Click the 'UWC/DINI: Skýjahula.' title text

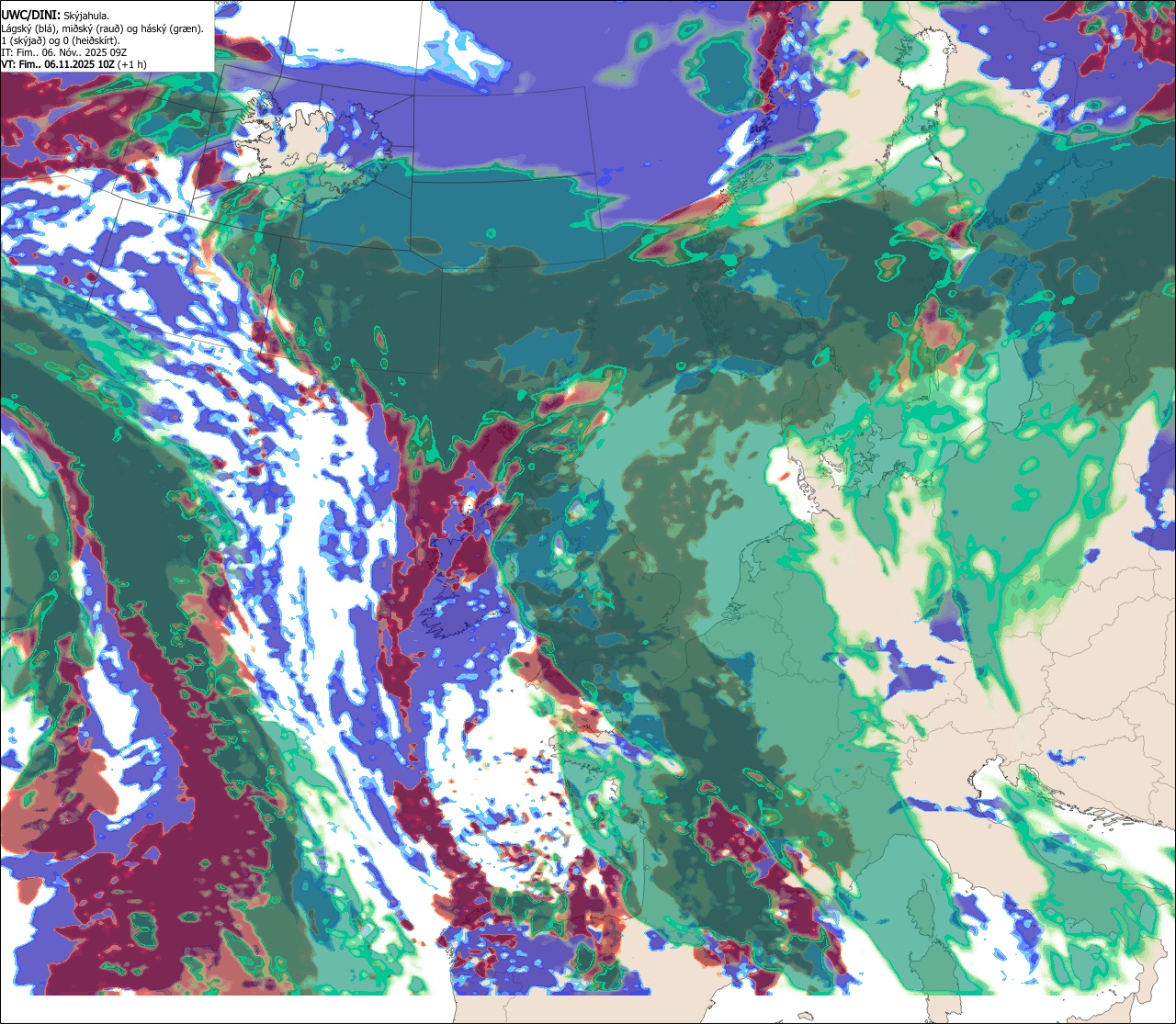coord(55,16)
